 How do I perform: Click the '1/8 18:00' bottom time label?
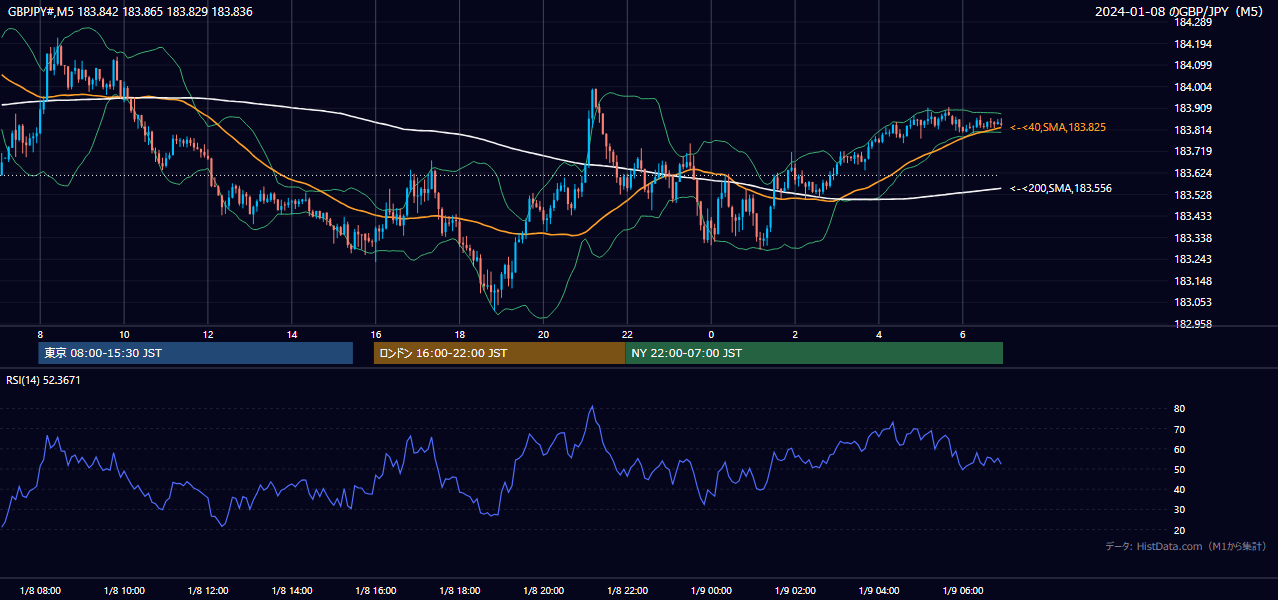pos(459,590)
